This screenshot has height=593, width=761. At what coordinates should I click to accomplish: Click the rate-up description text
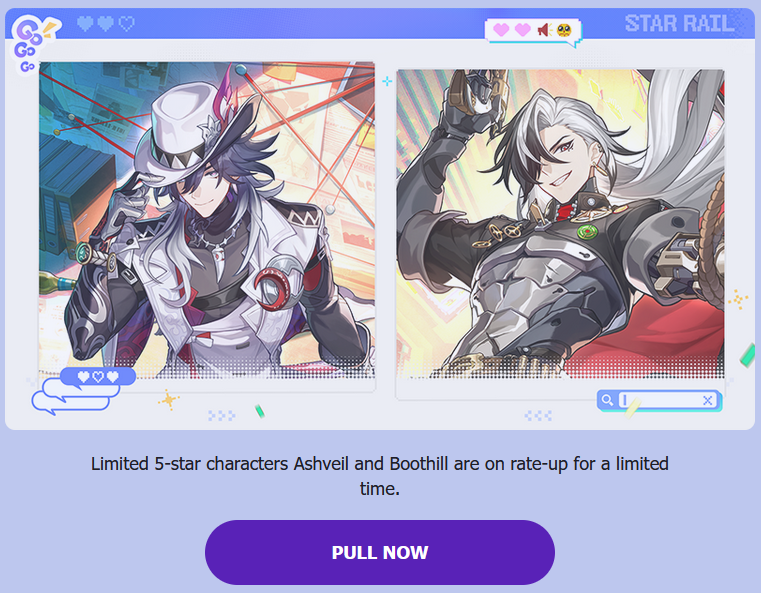[x=380, y=476]
